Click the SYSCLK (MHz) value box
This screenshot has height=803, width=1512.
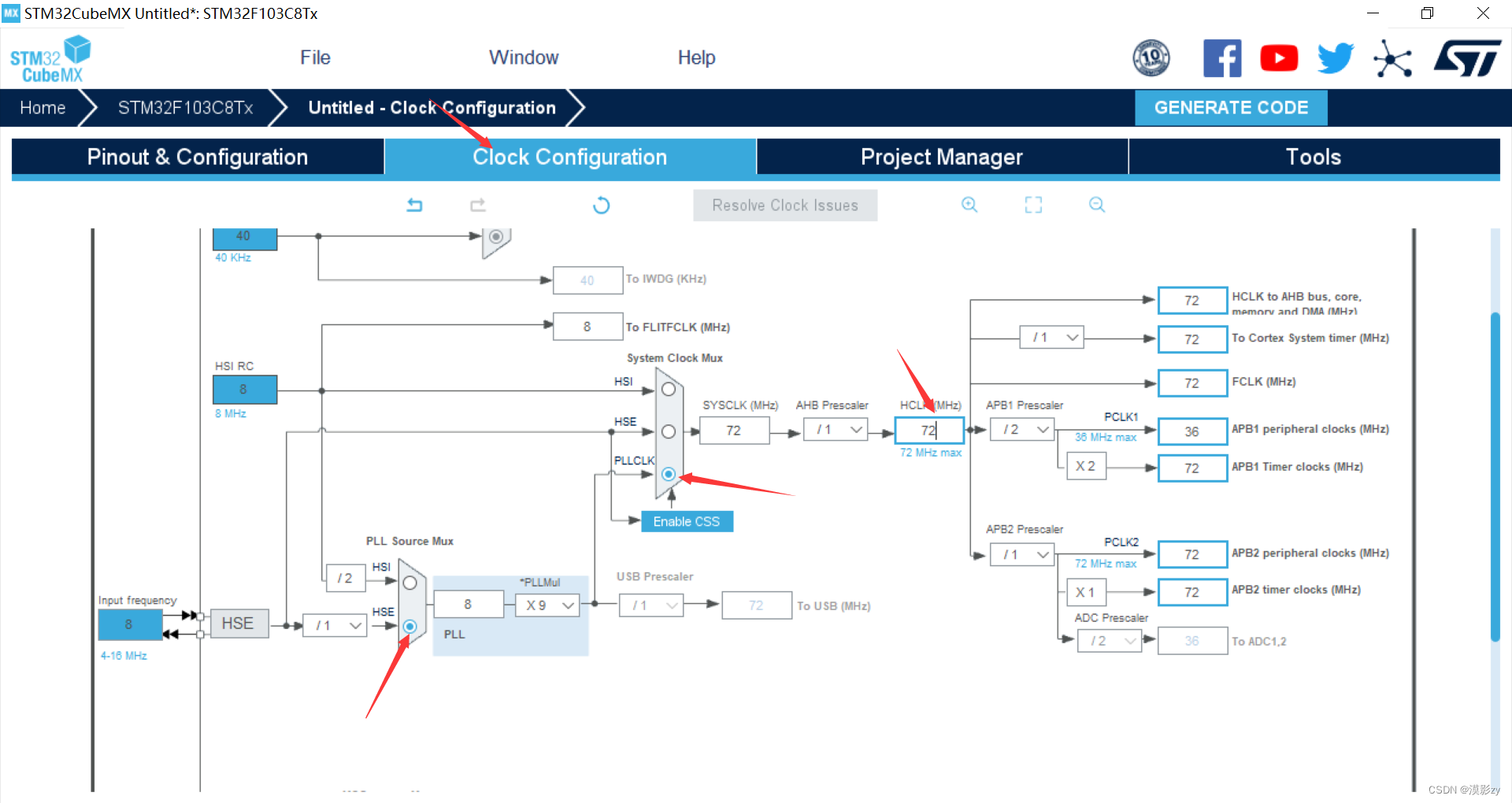pyautogui.click(x=734, y=431)
